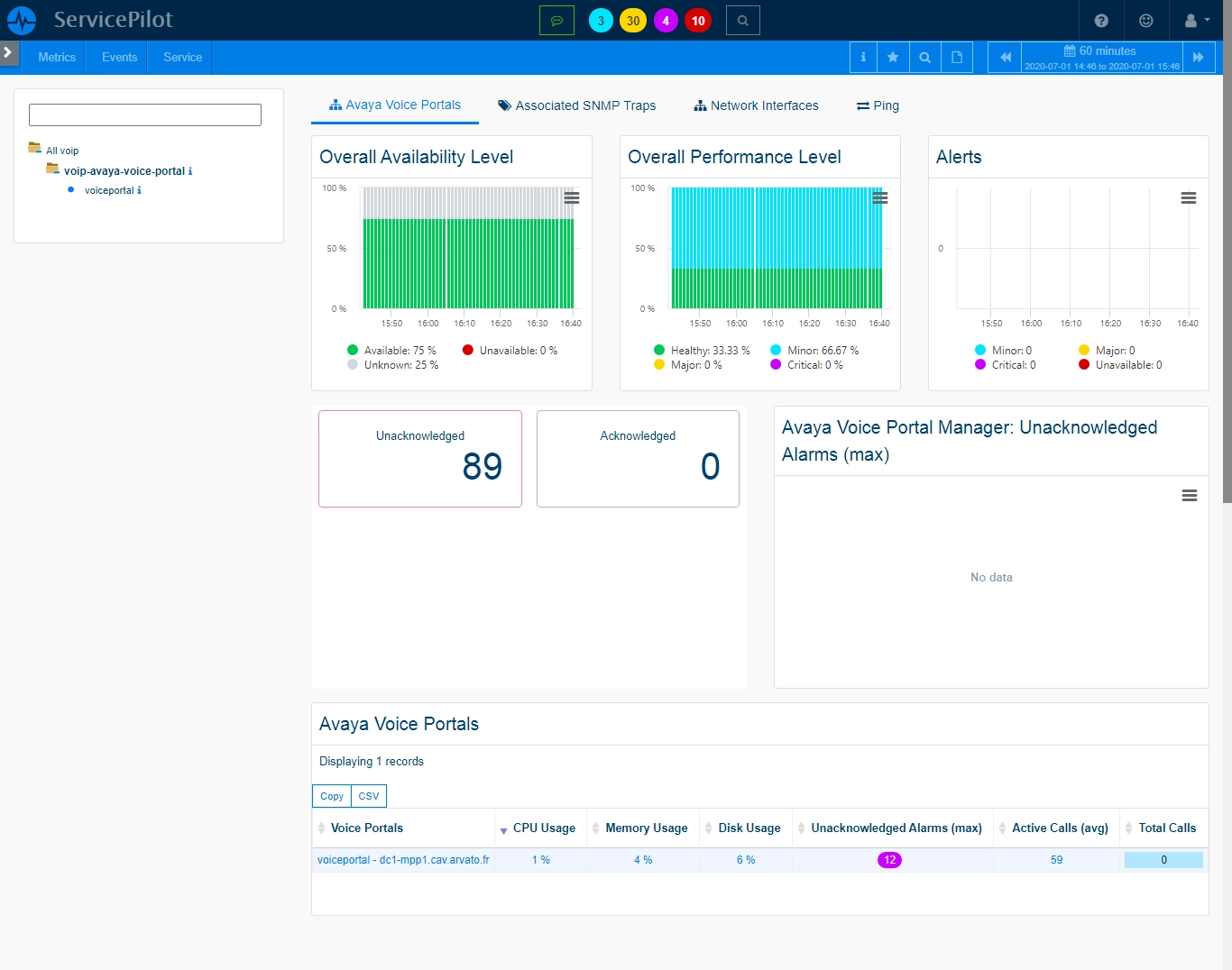The width and height of the screenshot is (1232, 970).
Task: Open the Service menu
Action: 182,57
